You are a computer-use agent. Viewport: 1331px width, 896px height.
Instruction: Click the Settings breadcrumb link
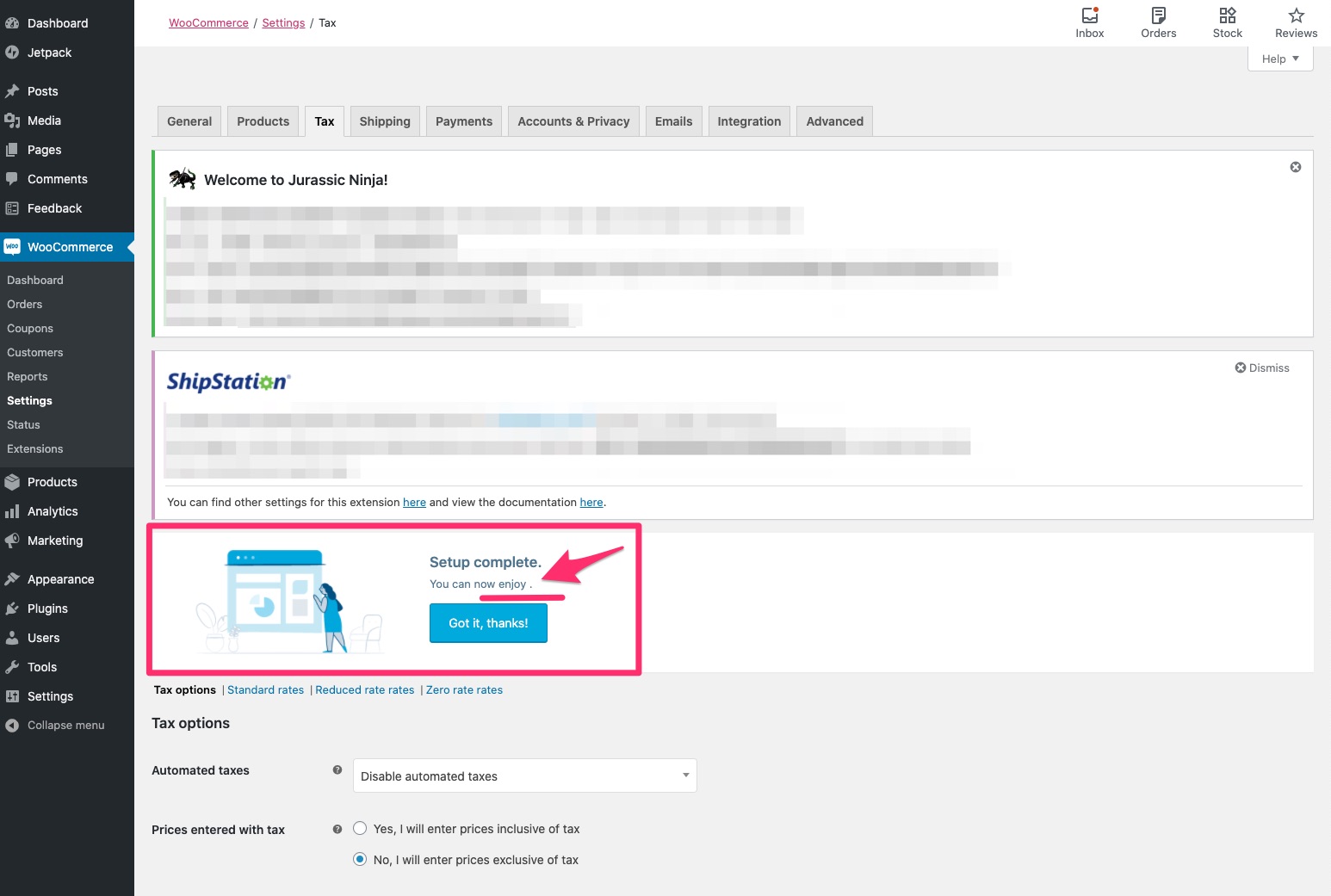coord(283,23)
